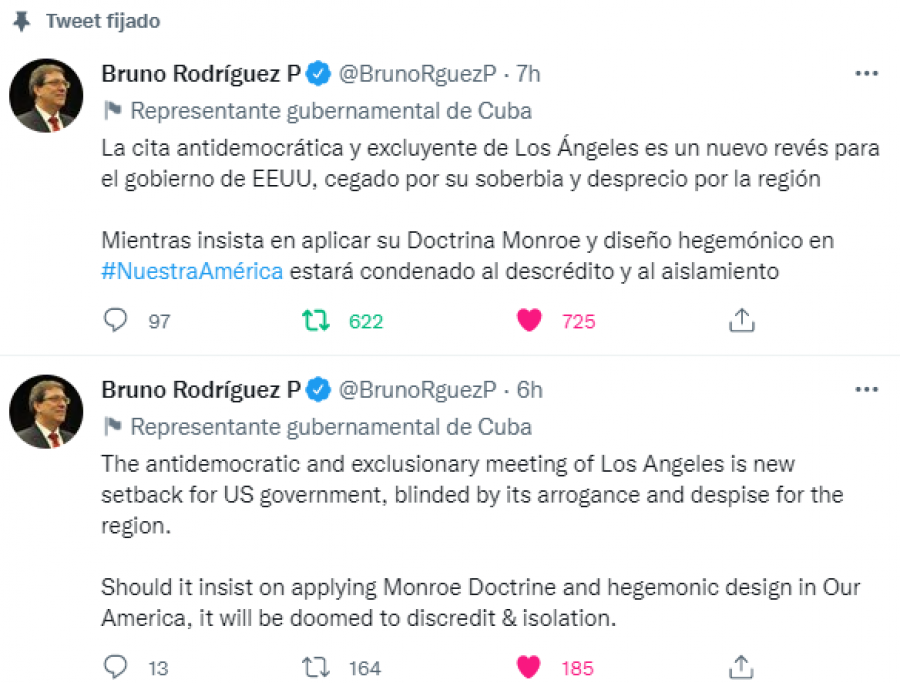The width and height of the screenshot is (900, 683).
Task: Open more options on the second tweet
Action: pos(866,389)
